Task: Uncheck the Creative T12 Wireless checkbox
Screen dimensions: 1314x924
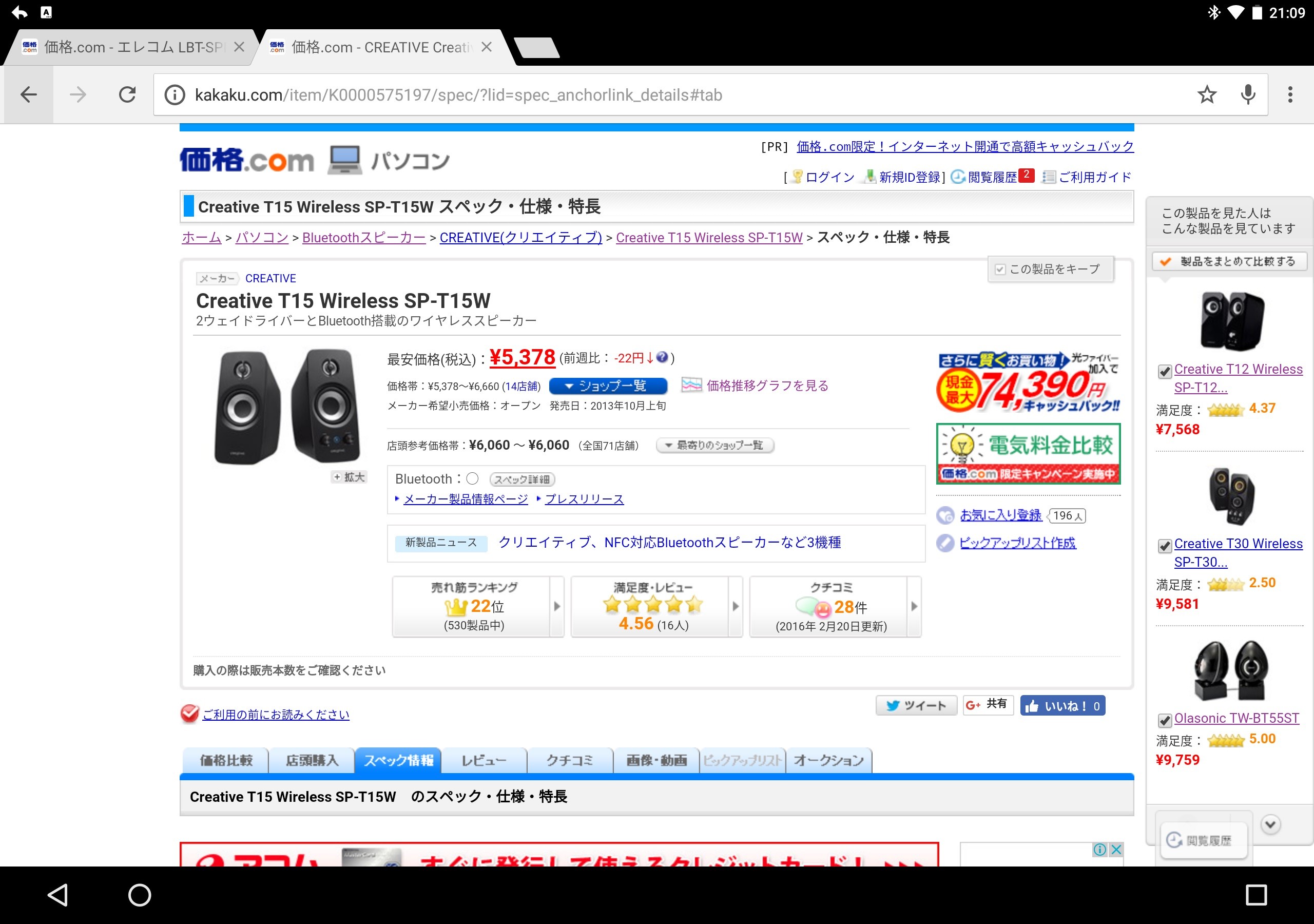Action: tap(1164, 372)
